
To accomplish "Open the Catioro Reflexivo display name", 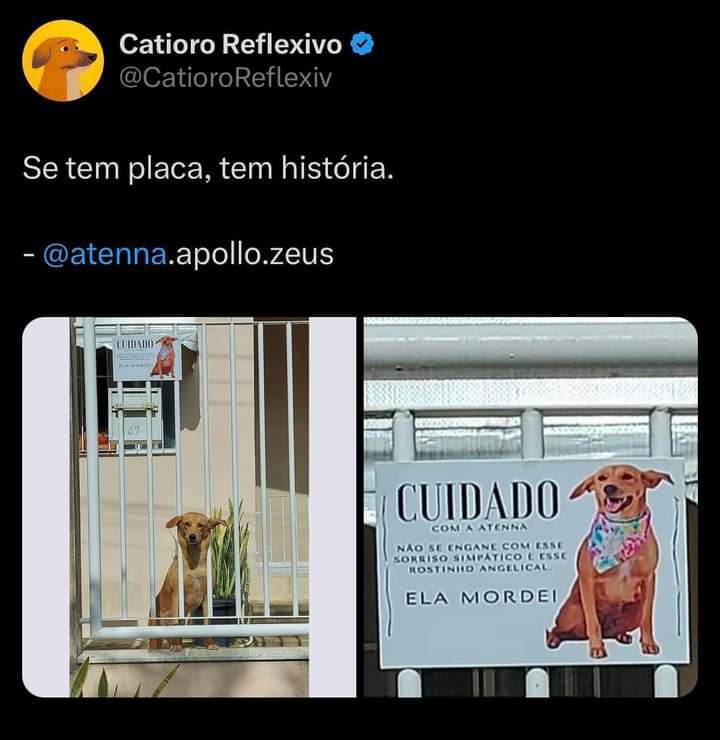I will 230,44.
